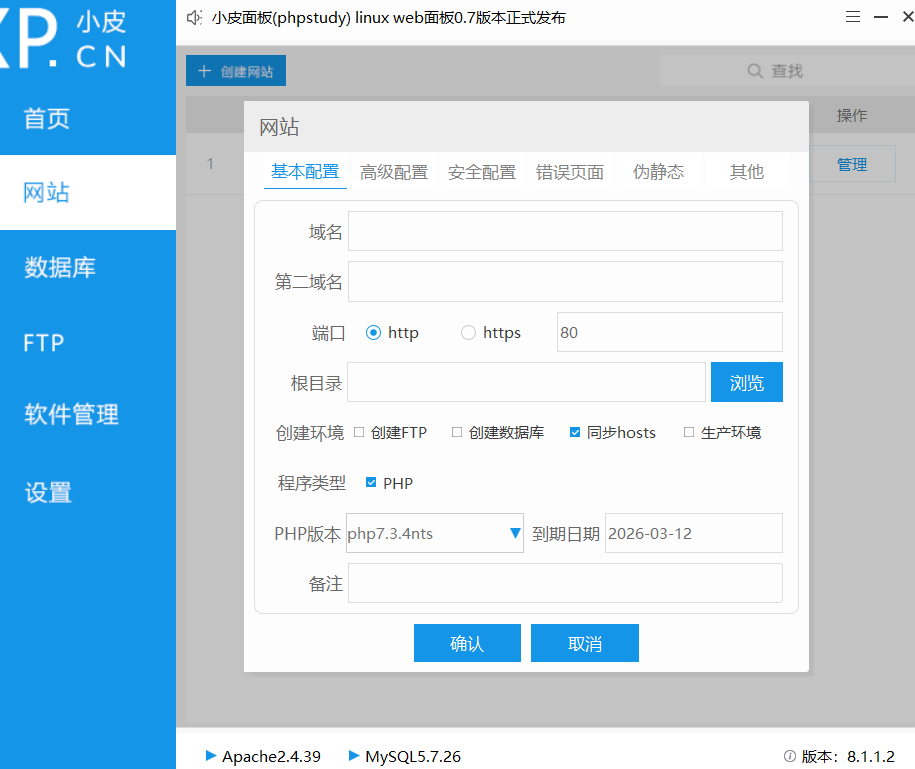The image size is (915, 769).
Task: Click into the 域名 input field
Action: pyautogui.click(x=565, y=231)
